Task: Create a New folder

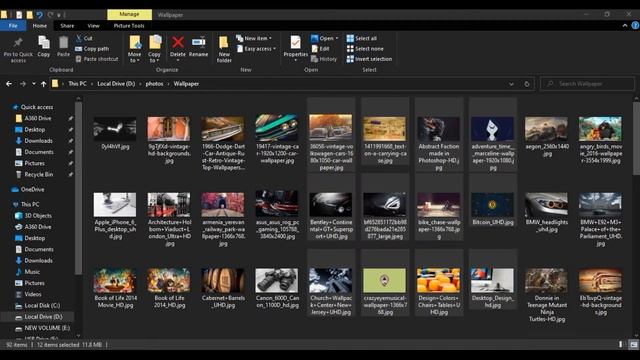Action: [x=224, y=49]
